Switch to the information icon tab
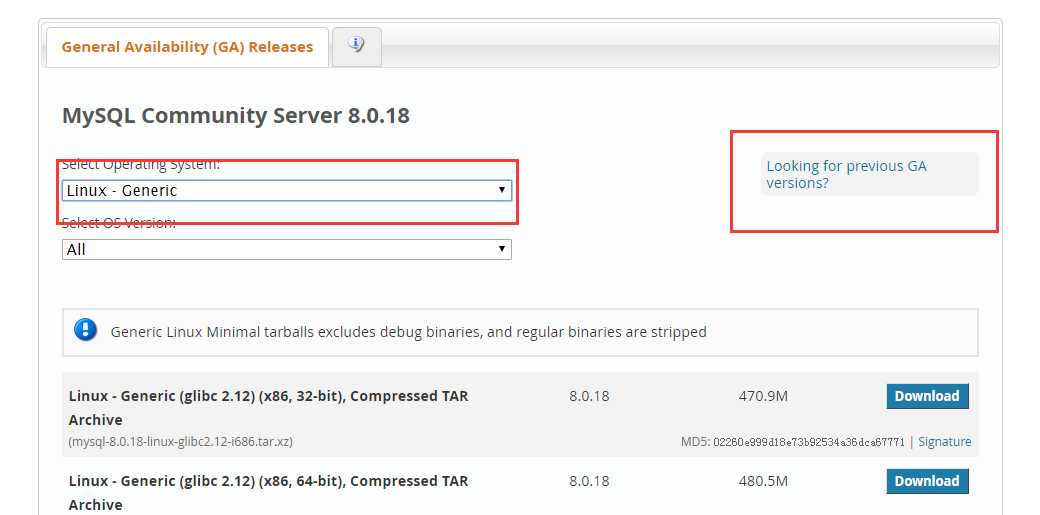 click(357, 46)
